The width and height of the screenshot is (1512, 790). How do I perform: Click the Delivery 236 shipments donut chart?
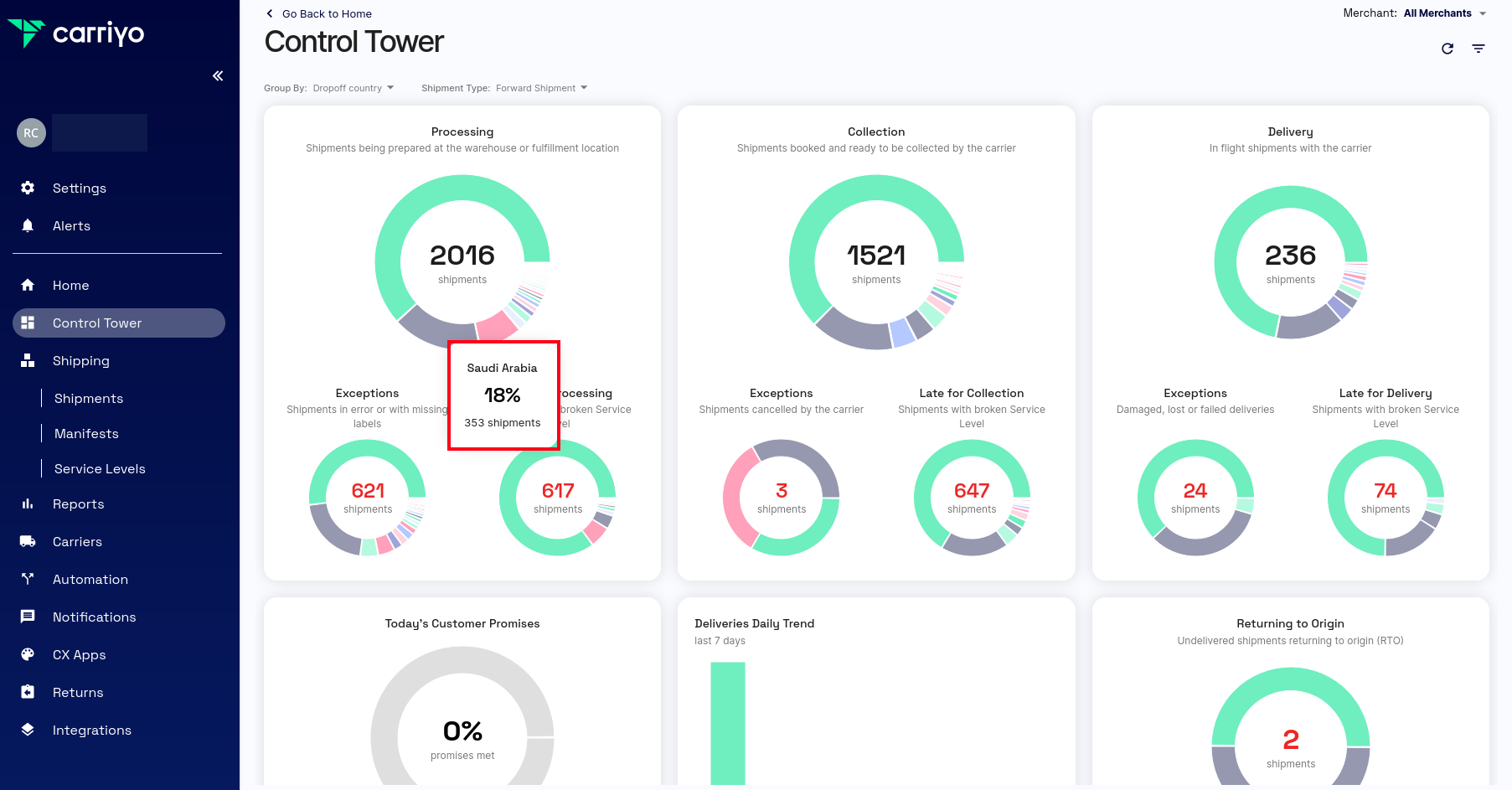click(x=1291, y=262)
